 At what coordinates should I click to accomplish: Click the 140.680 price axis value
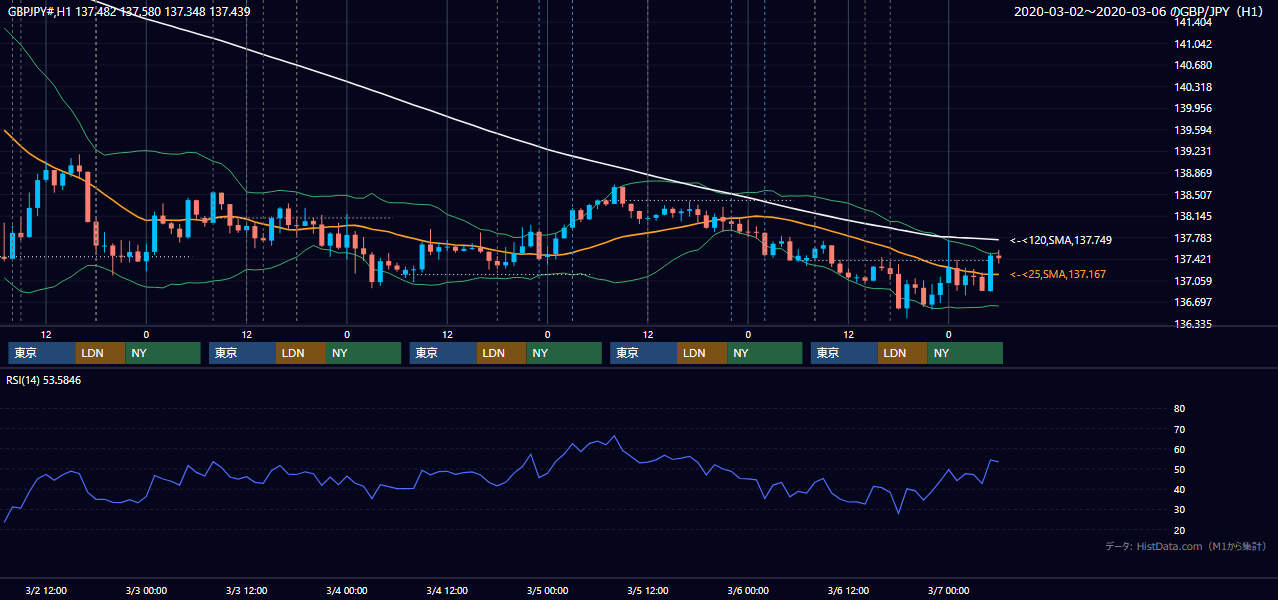coord(1192,65)
